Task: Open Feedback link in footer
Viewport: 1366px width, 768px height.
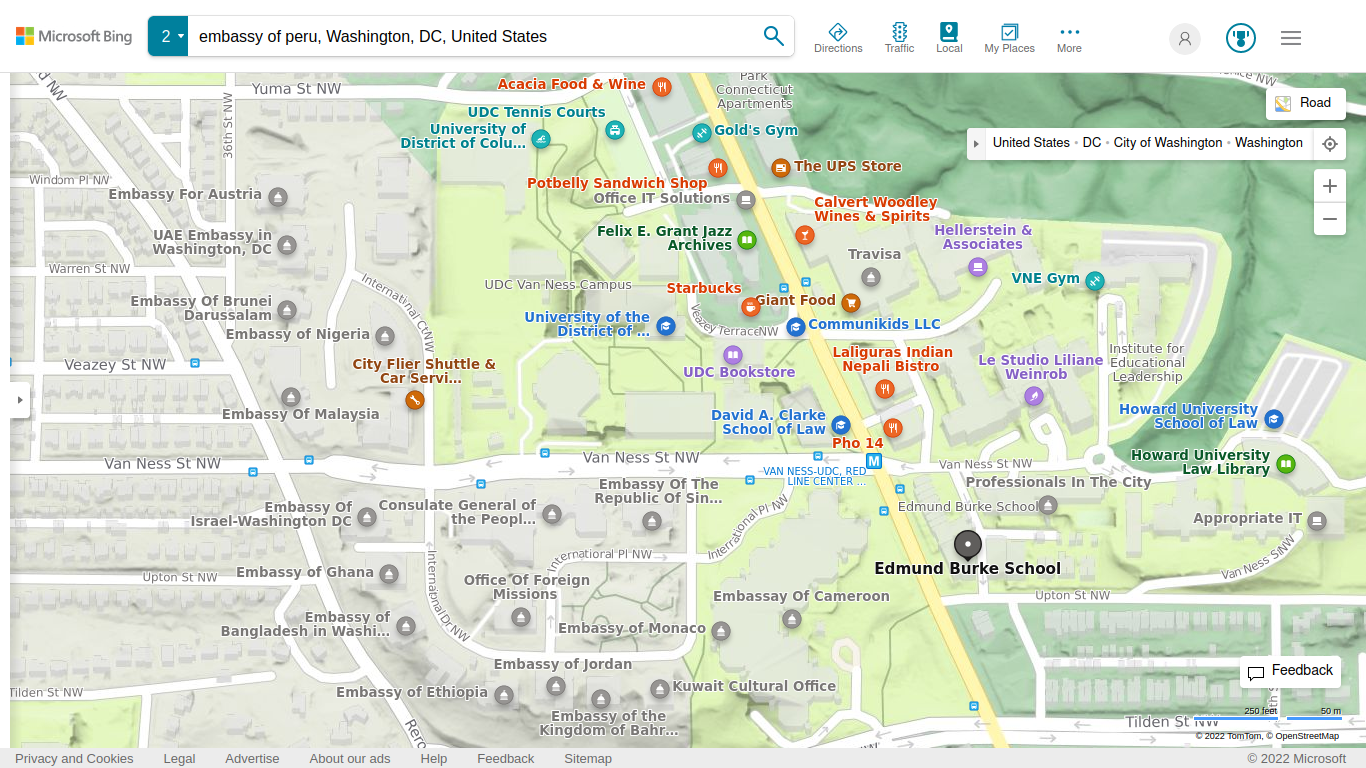Action: 506,759
